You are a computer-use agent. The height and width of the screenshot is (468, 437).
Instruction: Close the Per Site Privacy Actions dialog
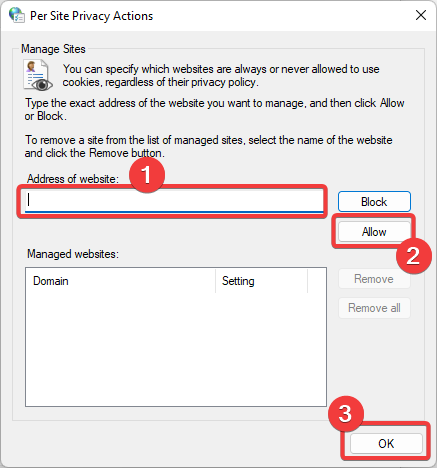click(421, 15)
